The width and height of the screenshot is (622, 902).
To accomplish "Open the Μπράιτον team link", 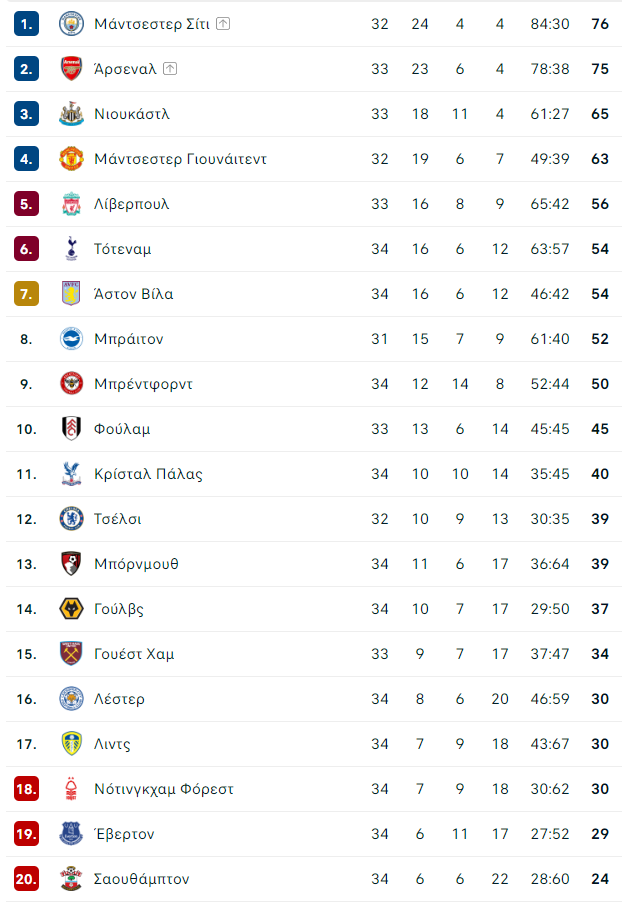I will click(129, 339).
